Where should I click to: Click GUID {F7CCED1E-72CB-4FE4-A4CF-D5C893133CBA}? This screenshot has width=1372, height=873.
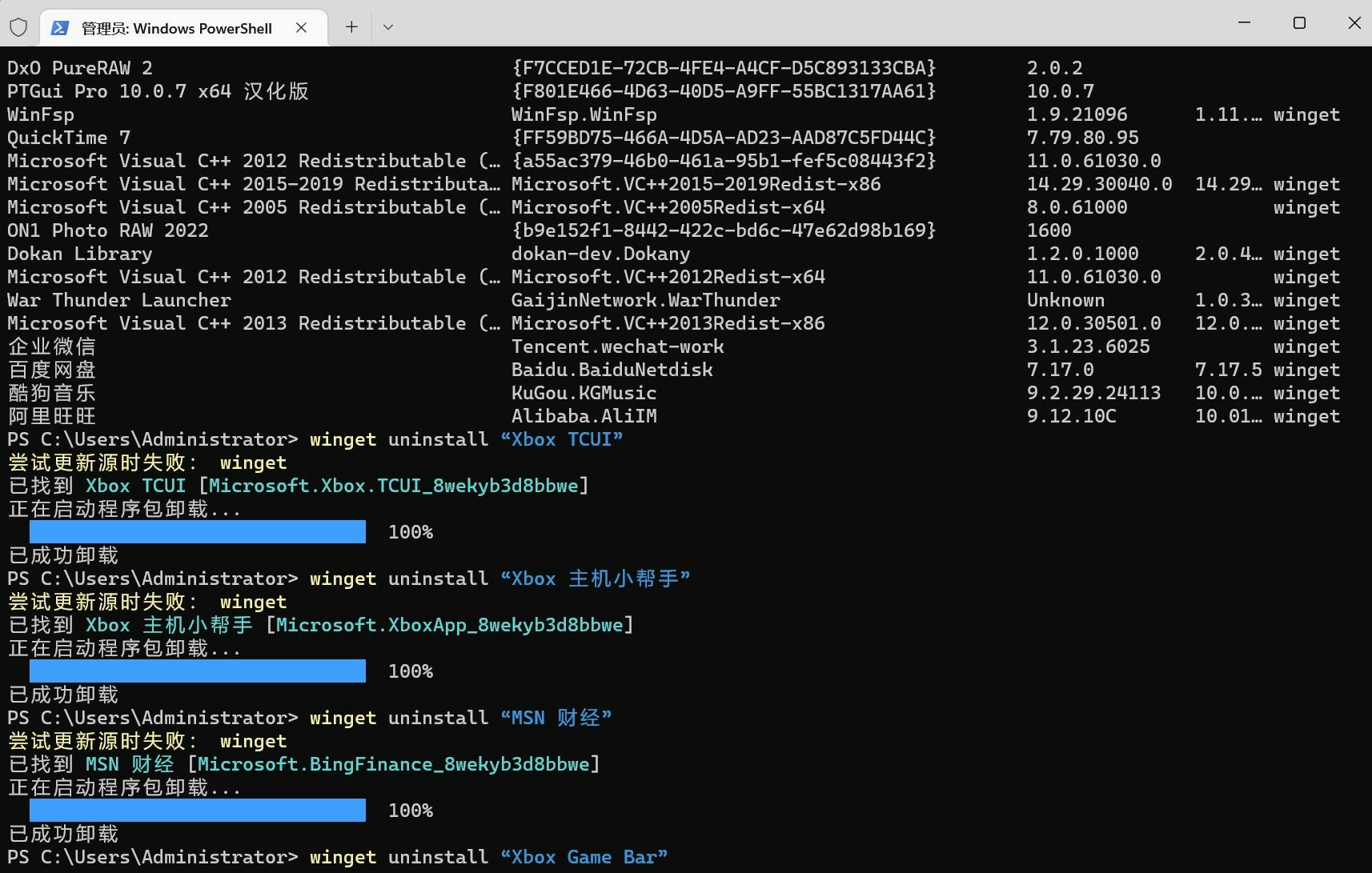coord(724,68)
